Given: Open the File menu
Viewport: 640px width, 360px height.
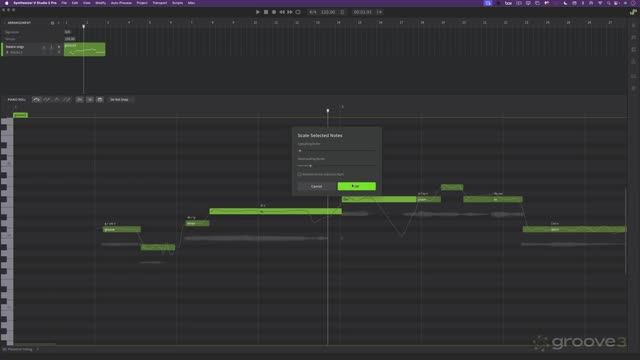Looking at the screenshot, I should click(x=64, y=3).
